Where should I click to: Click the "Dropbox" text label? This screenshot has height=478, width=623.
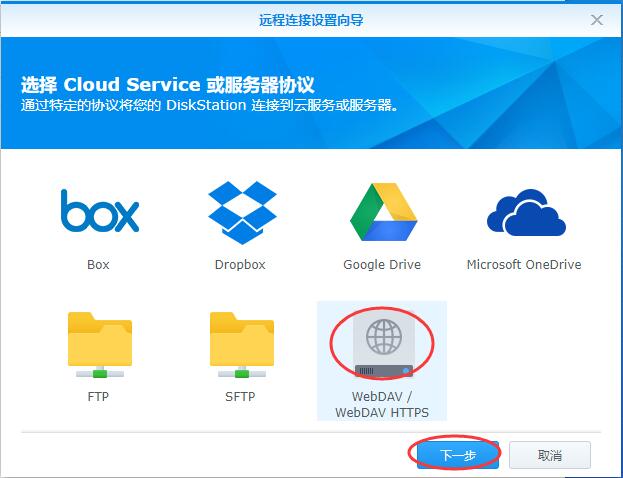(241, 265)
